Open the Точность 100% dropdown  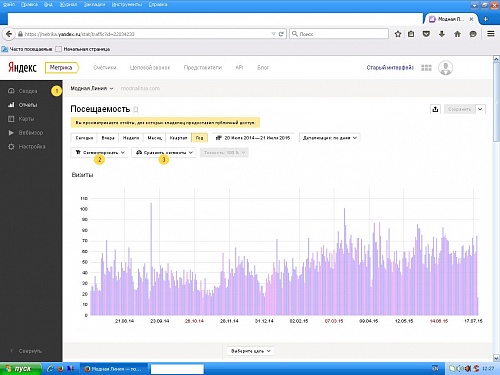point(224,152)
